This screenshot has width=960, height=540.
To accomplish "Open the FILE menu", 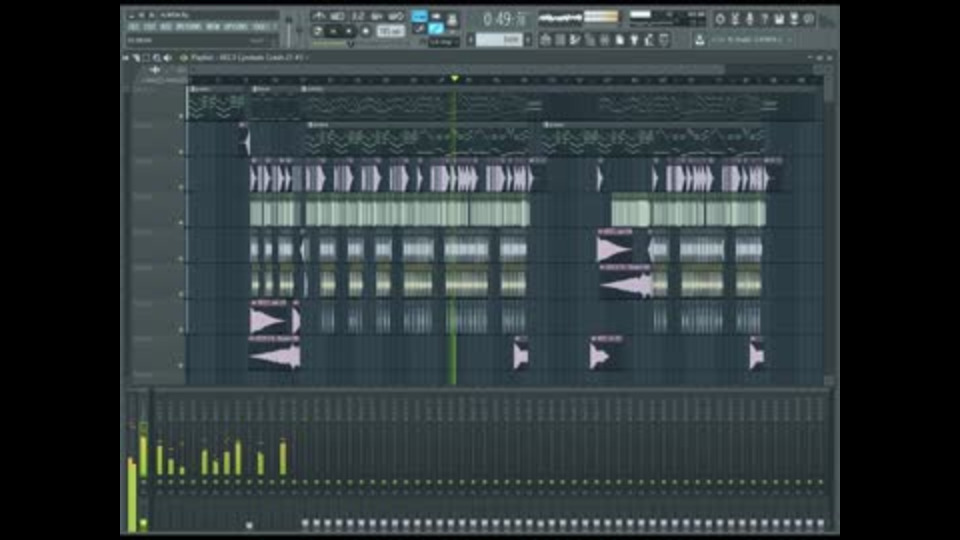I will point(133,28).
